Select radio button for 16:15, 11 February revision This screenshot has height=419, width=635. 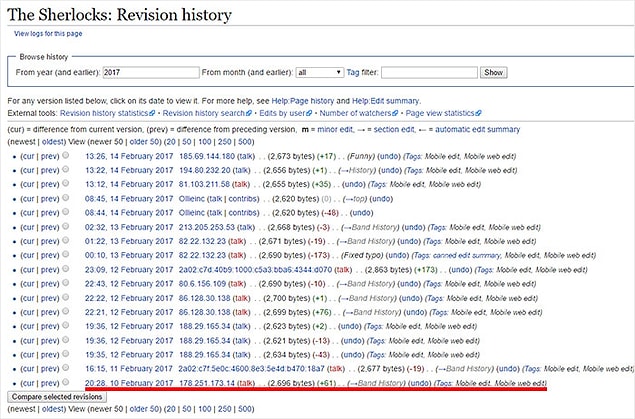[66, 368]
